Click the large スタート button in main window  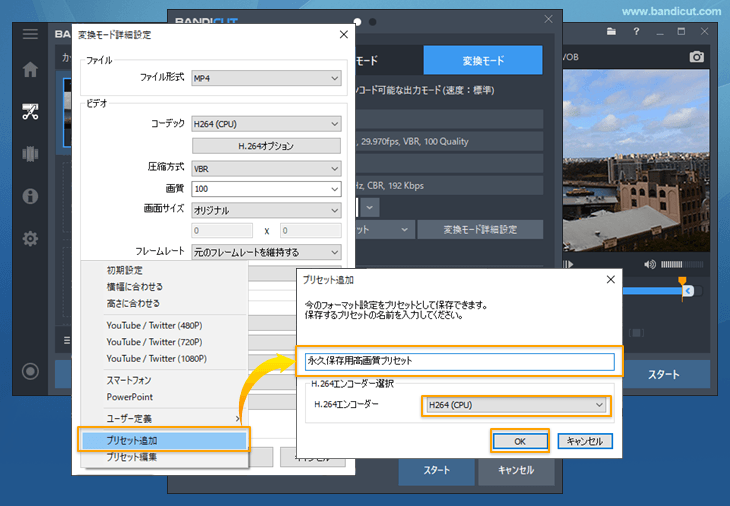coord(664,374)
